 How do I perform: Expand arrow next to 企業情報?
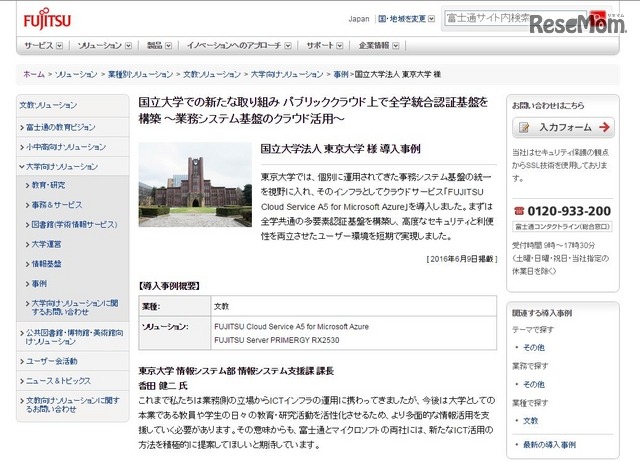[396, 46]
